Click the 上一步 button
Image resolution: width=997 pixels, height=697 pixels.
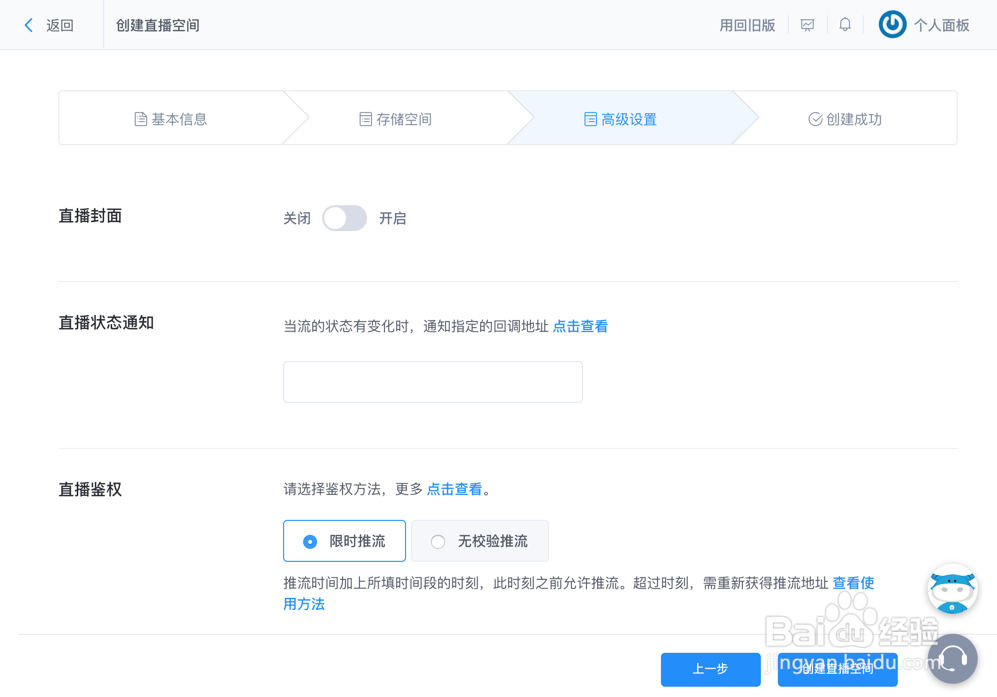711,670
